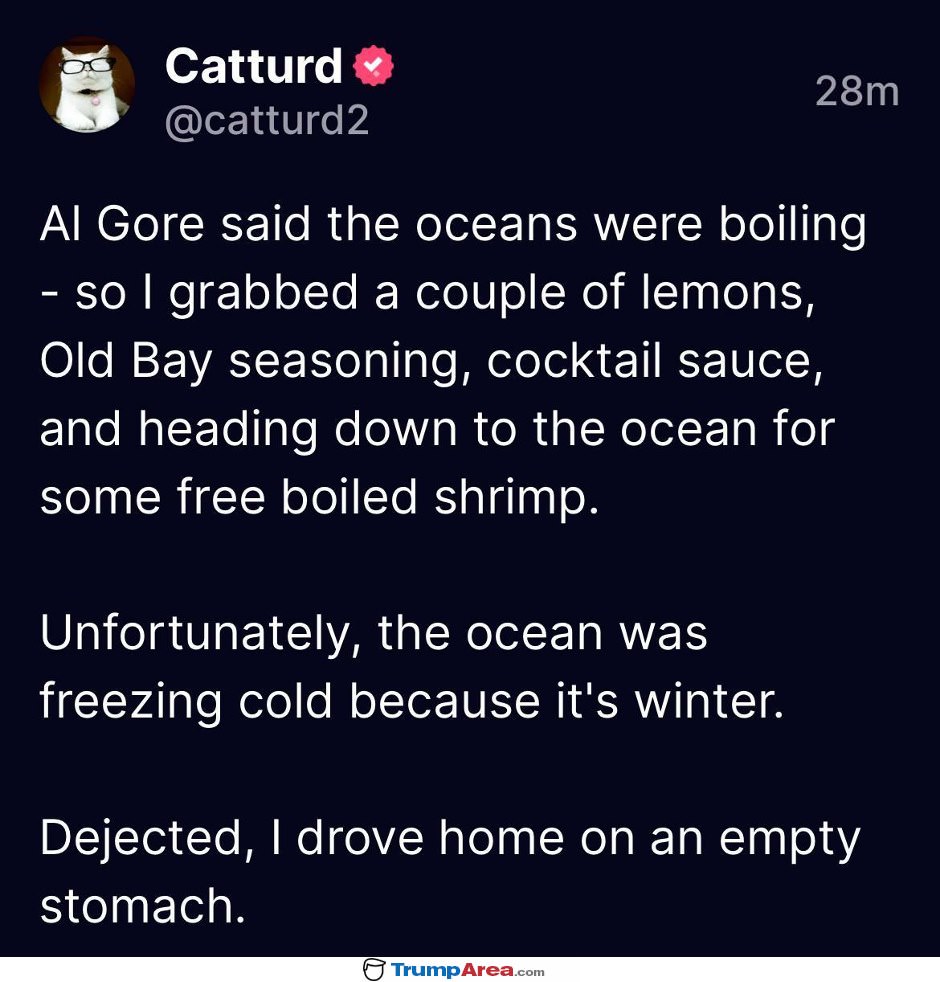Viewport: 940px width, 982px height.
Task: Click the TrumpArea hair logo icon
Action: click(374, 969)
